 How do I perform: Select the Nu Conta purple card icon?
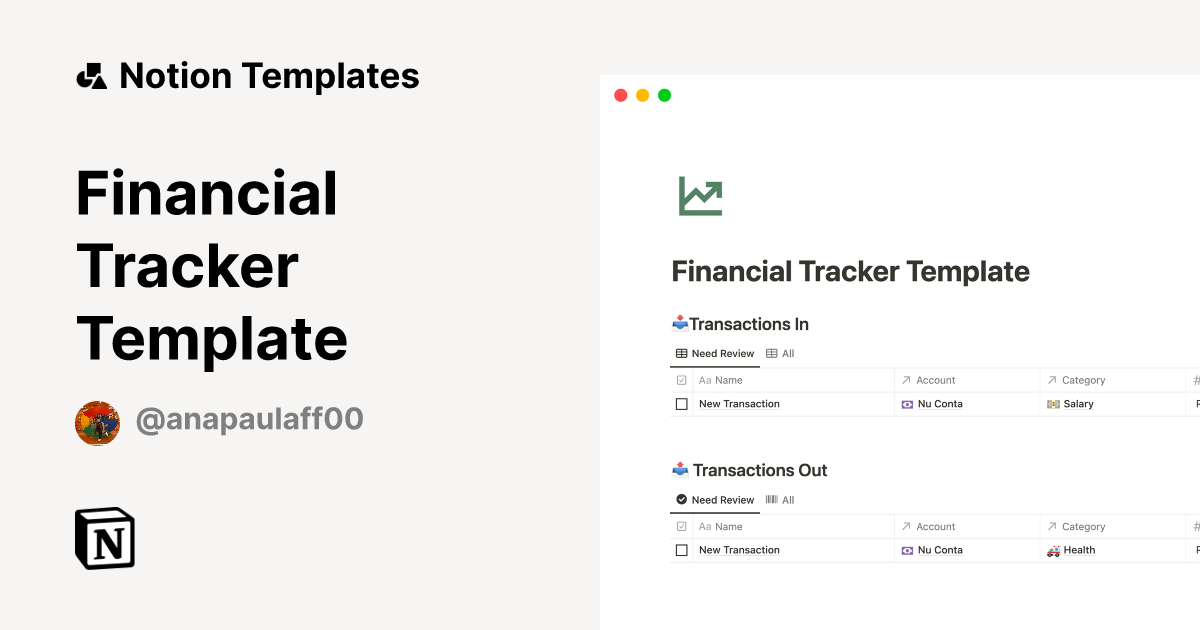pos(907,403)
